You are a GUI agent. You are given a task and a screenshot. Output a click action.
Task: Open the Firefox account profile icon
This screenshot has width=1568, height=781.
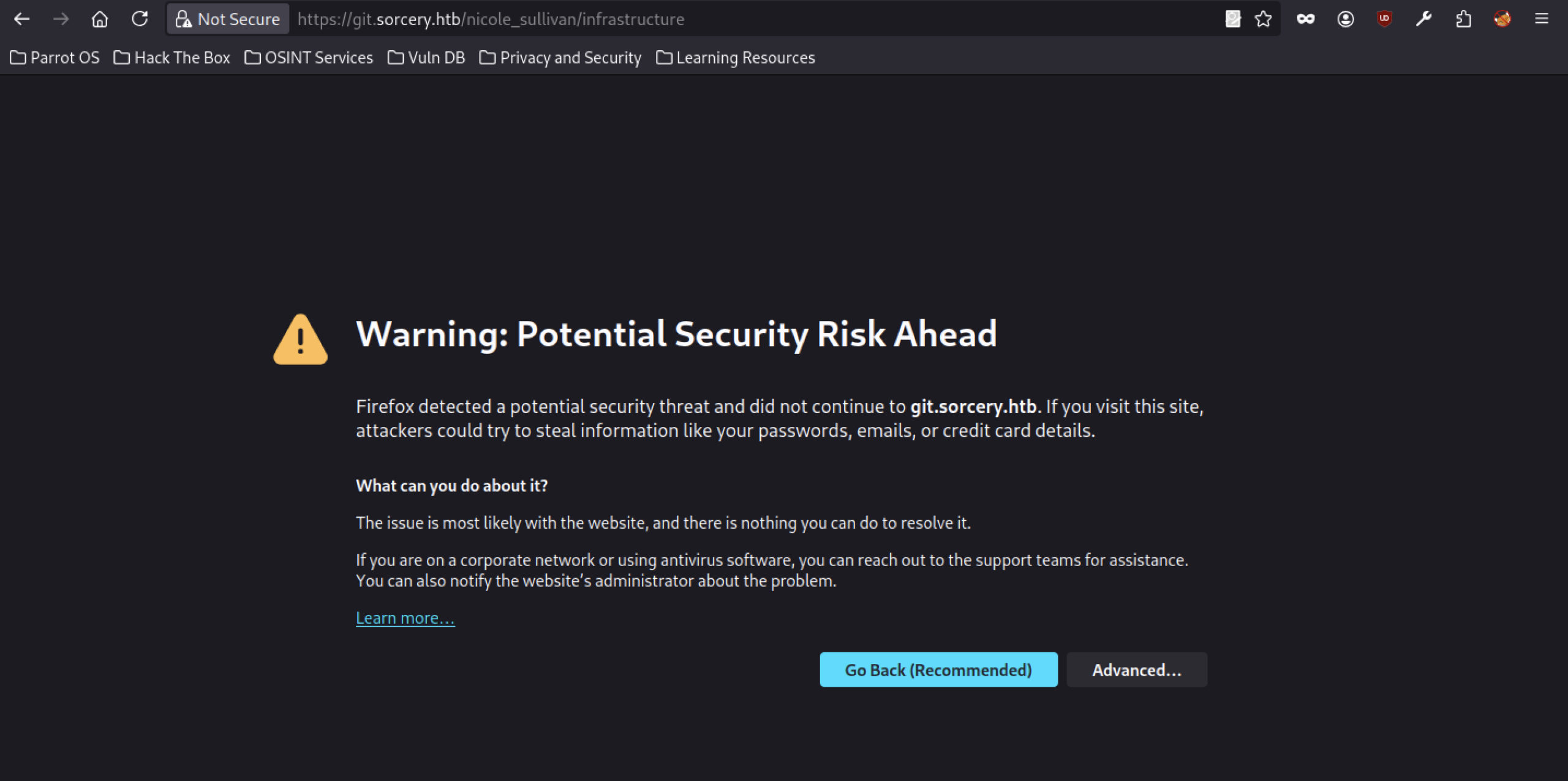tap(1345, 19)
